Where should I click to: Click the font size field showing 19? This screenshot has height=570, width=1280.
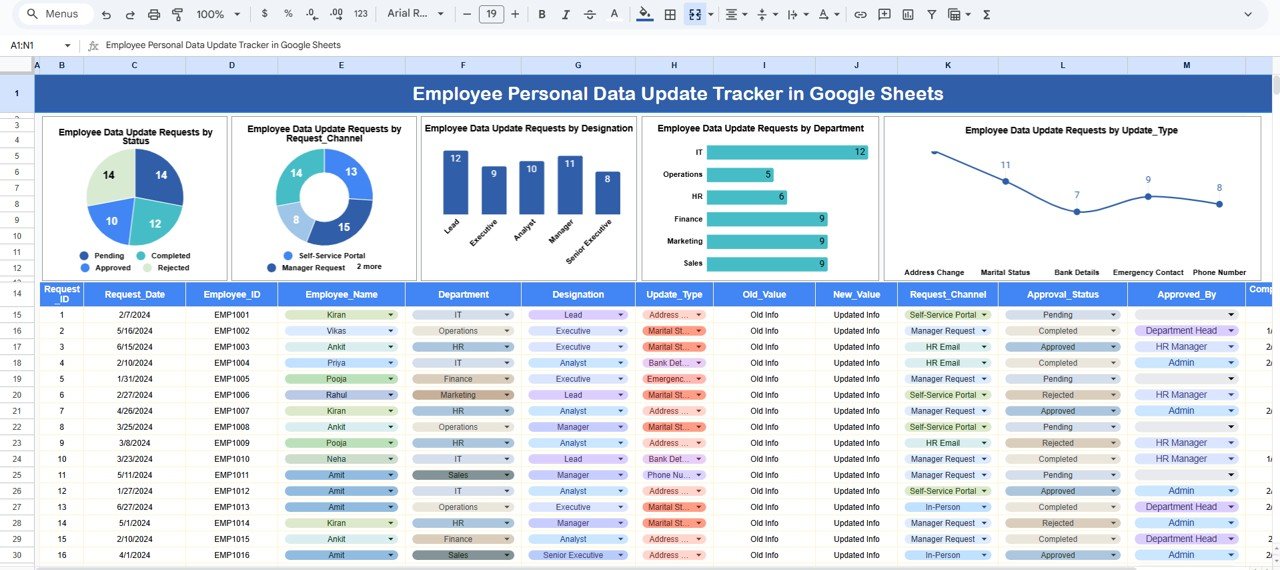tap(491, 15)
